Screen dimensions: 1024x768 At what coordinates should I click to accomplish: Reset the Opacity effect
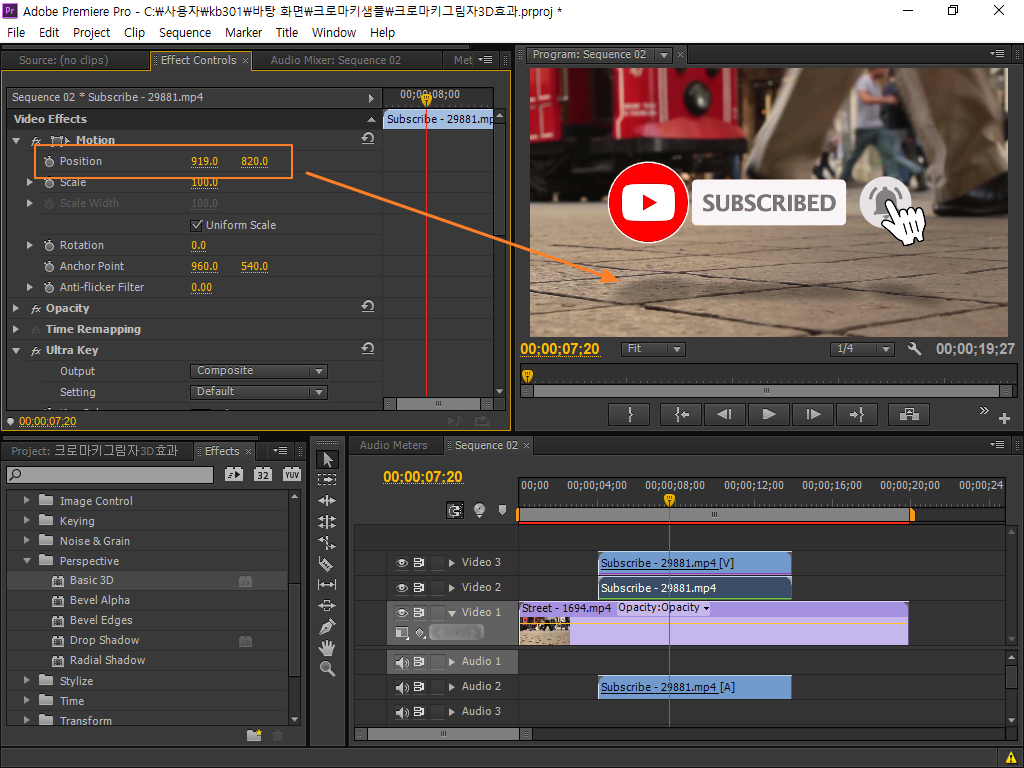368,306
